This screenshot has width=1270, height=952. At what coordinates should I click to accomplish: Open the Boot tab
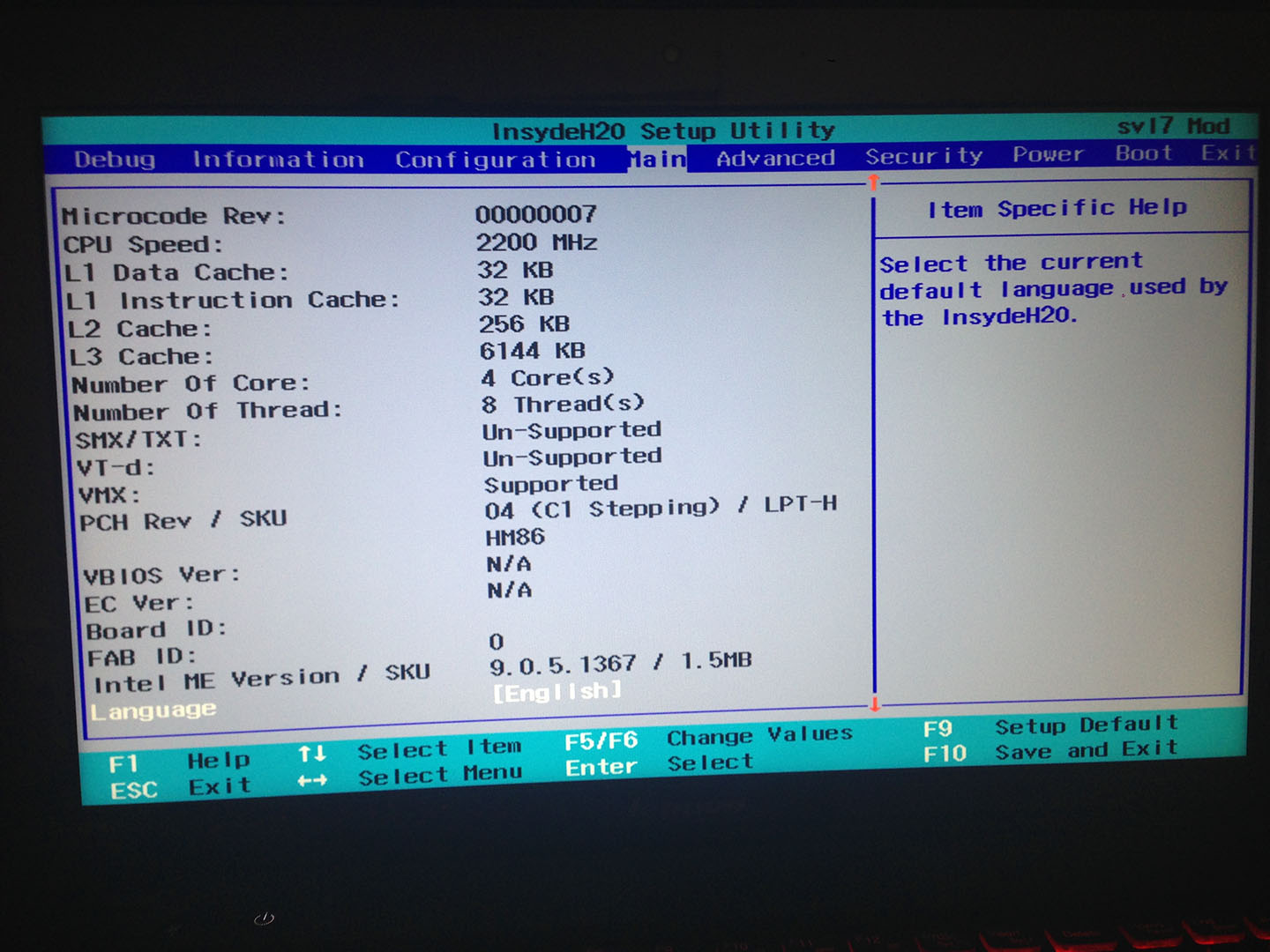point(1144,153)
